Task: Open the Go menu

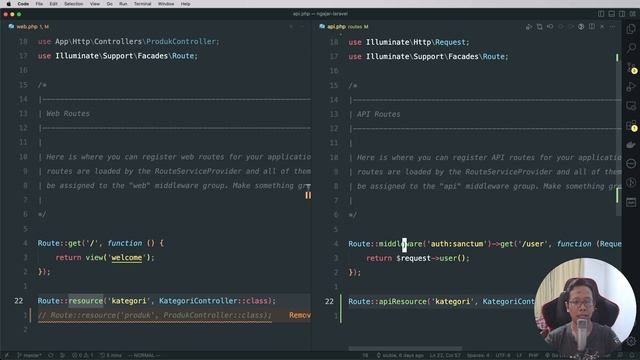Action: pos(109,4)
